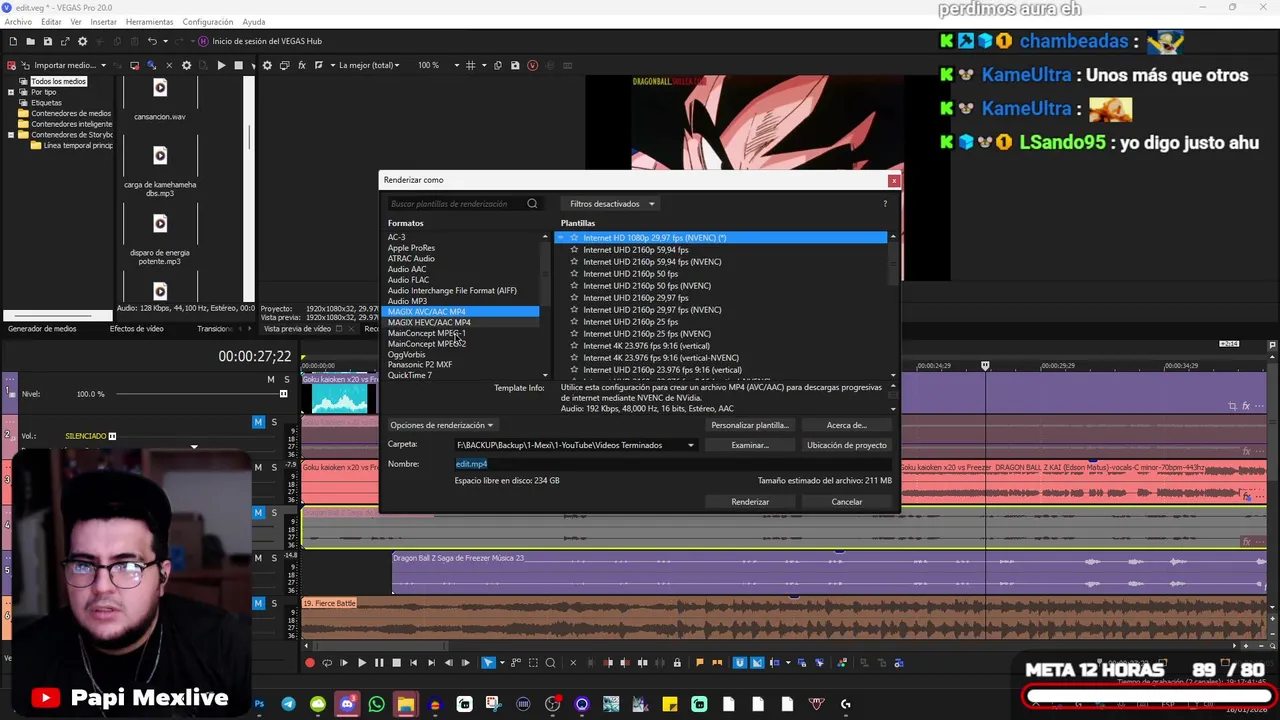This screenshot has width=1280, height=720.
Task: Solo the Dragon Ball Z Saga de Freezer track
Action: point(274,558)
